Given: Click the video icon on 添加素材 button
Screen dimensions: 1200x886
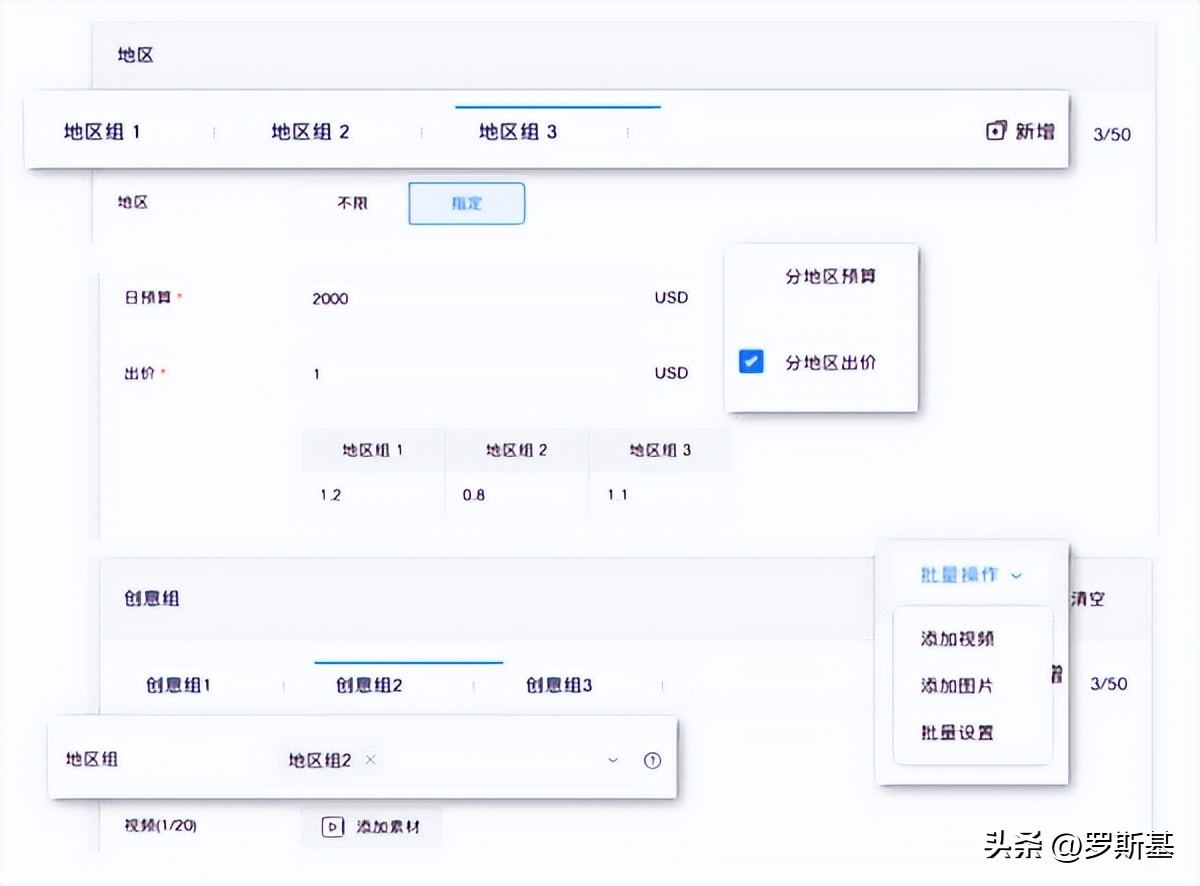Looking at the screenshot, I should point(334,827).
